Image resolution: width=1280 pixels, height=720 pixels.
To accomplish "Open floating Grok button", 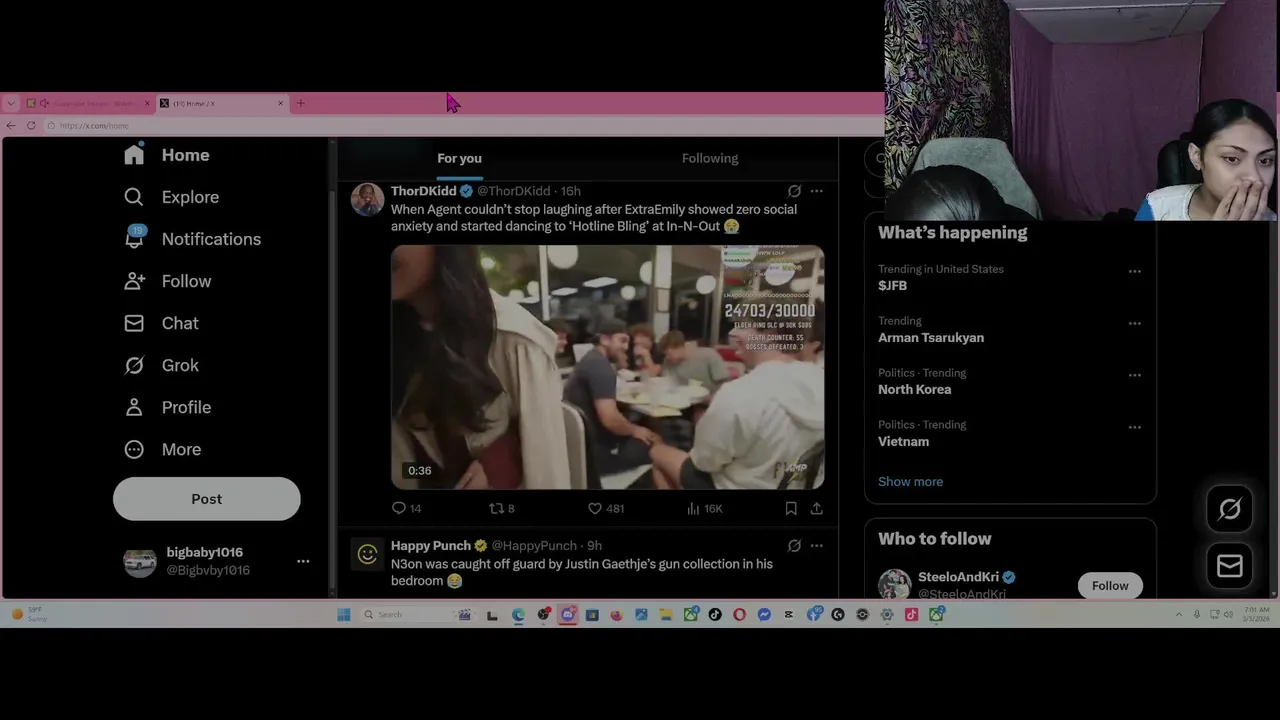I will coord(1229,509).
